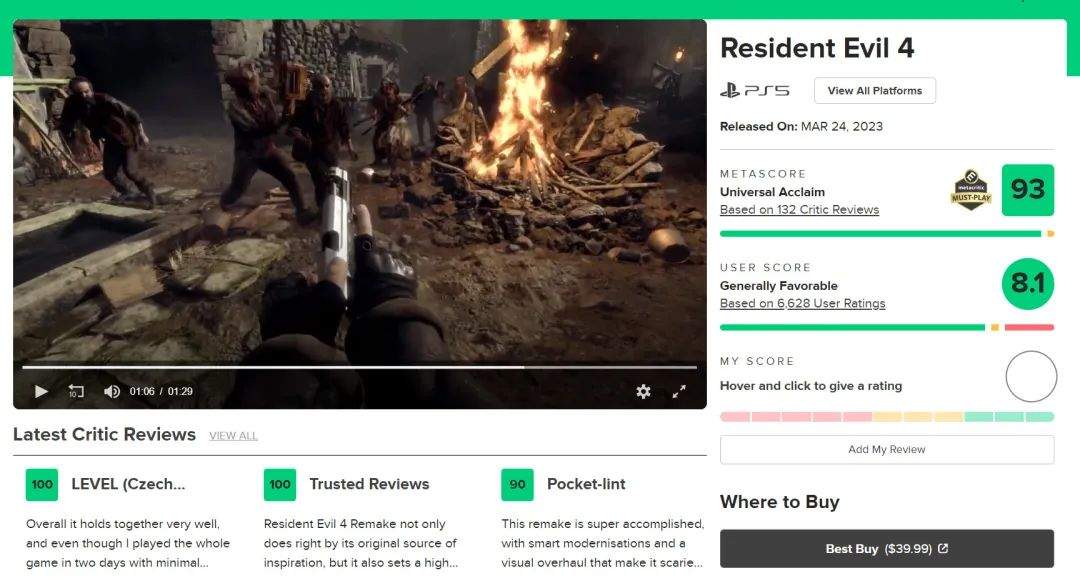
Task: Click the Metacritic Must-Play badge
Action: 971,189
